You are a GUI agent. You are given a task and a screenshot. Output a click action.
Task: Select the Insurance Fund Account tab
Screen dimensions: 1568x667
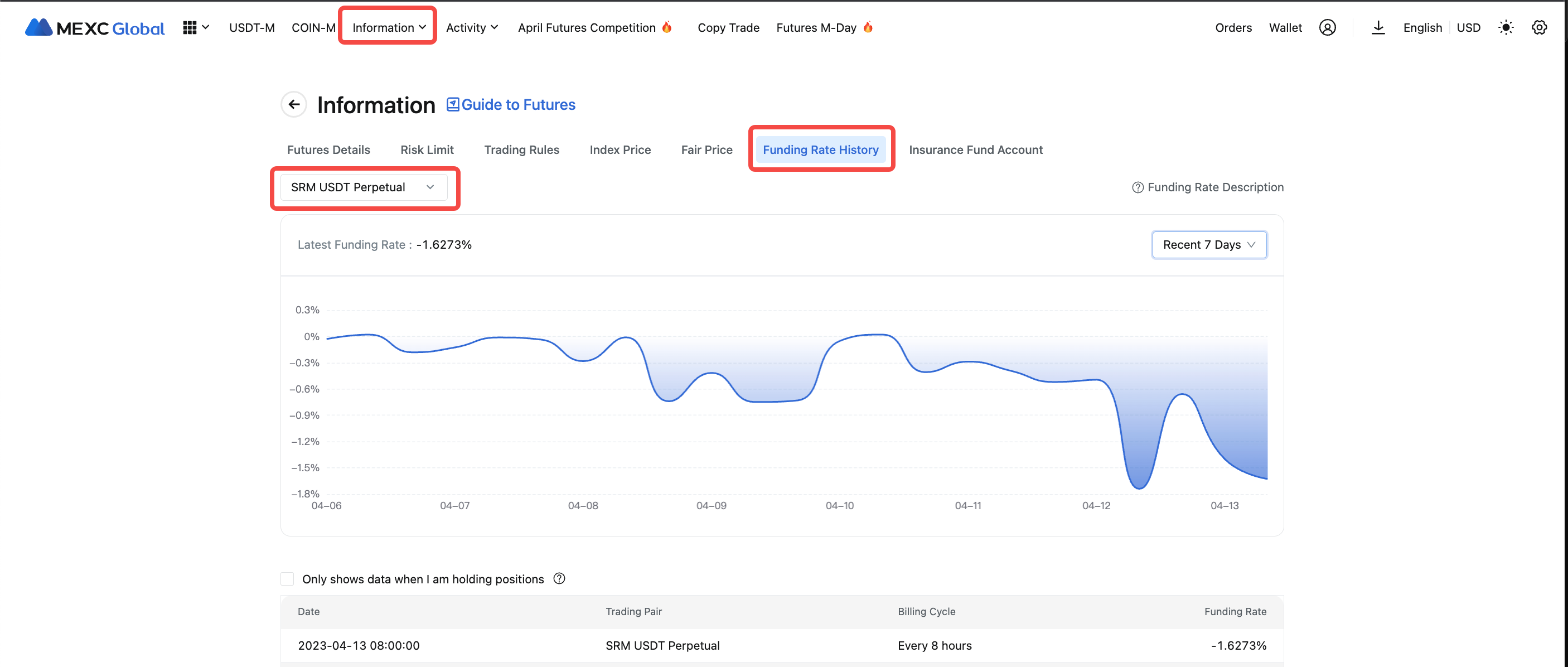pyautogui.click(x=975, y=149)
